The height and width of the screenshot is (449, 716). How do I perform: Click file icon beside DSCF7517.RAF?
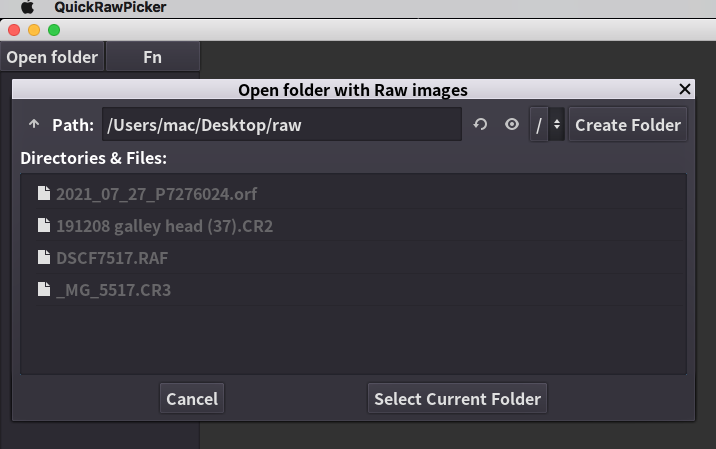point(43,258)
